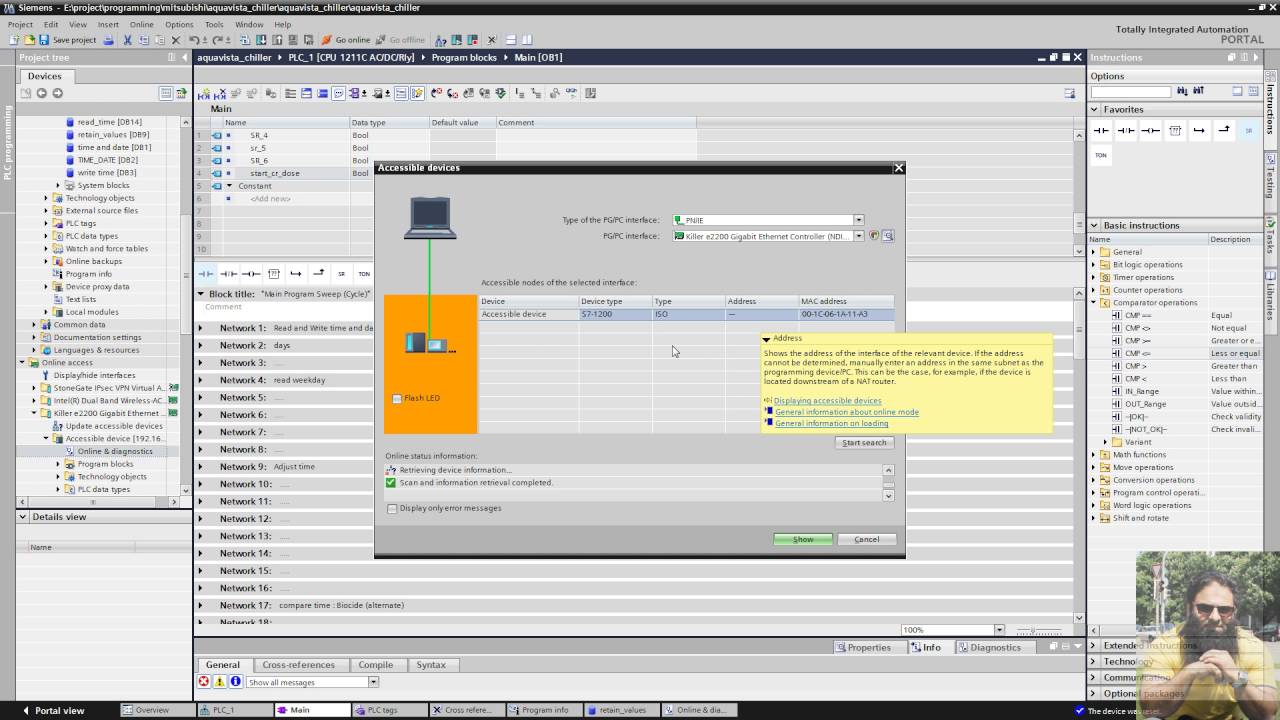Open Displaying accessible devices link
Screen dimensions: 1280x720
[828, 401]
